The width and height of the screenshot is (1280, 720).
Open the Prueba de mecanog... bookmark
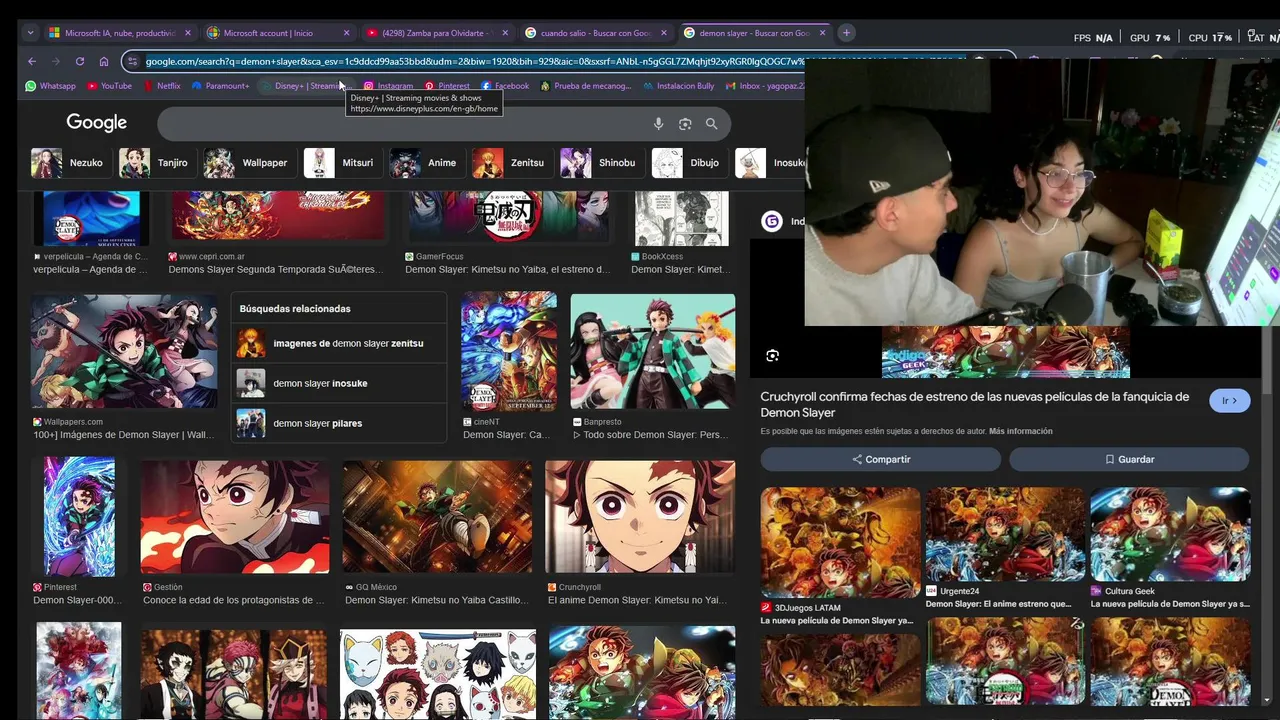coord(586,86)
